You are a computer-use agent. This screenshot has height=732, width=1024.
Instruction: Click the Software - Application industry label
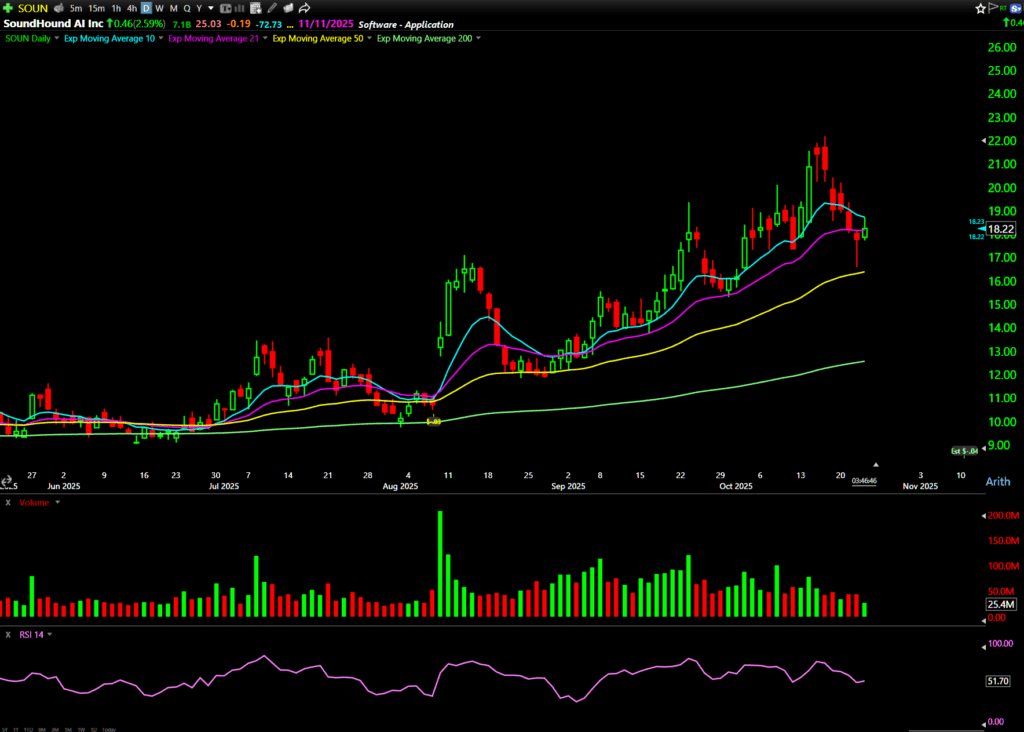[412, 24]
